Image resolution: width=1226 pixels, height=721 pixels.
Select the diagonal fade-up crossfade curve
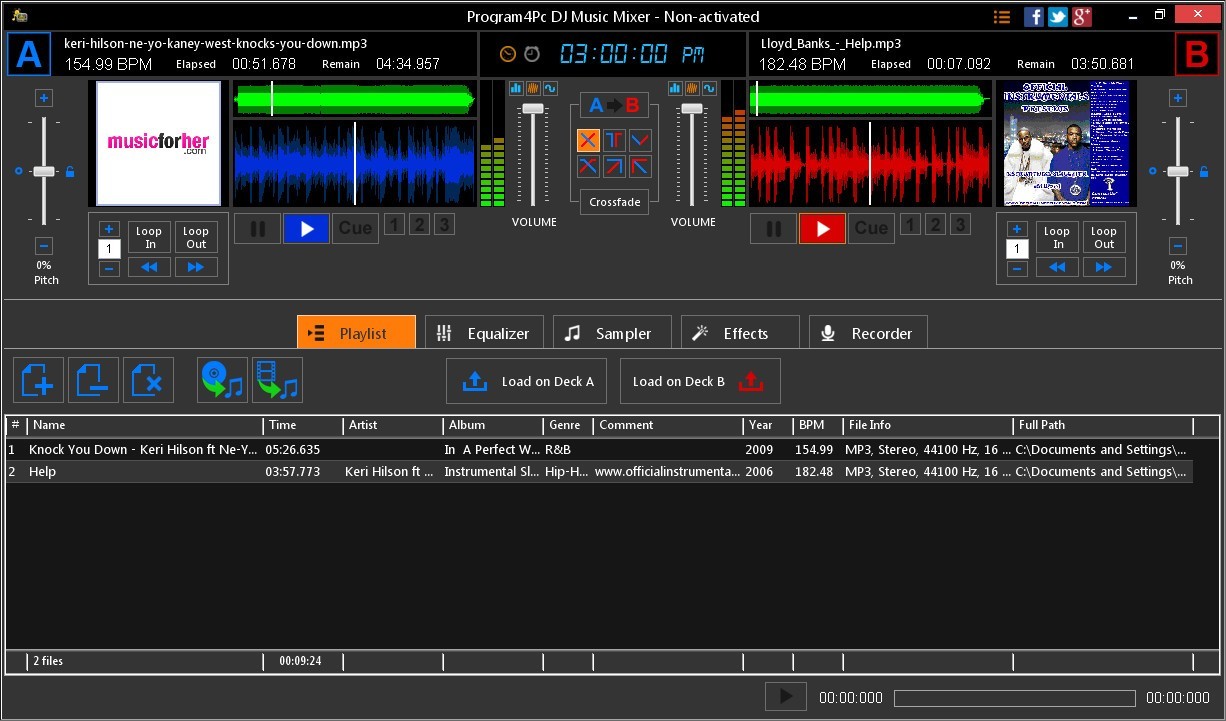(614, 166)
